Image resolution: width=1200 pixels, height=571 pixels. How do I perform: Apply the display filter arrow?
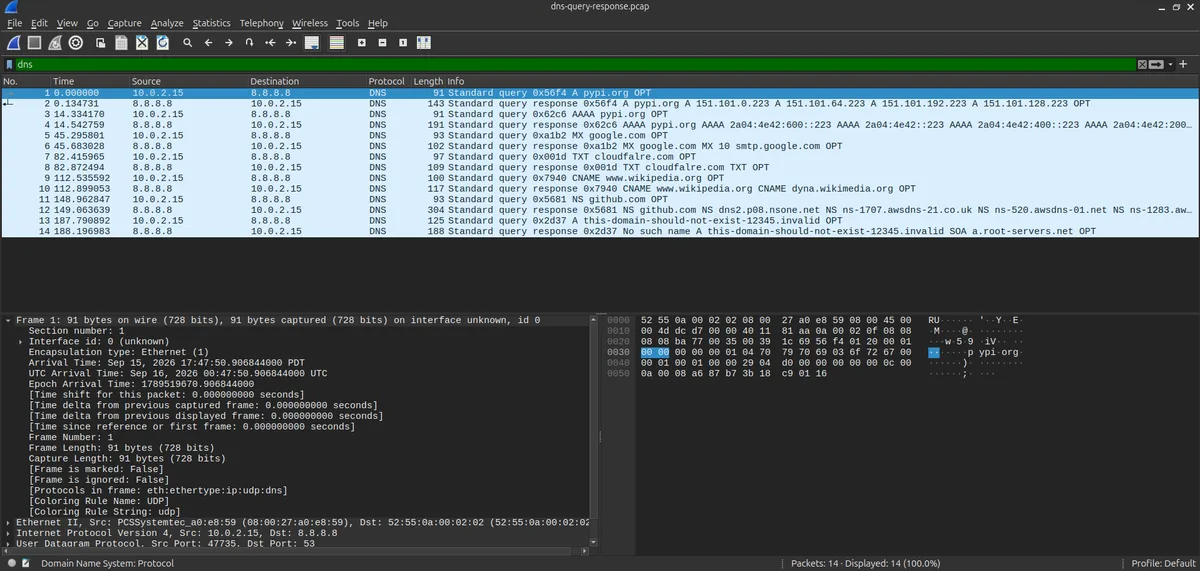(1156, 64)
